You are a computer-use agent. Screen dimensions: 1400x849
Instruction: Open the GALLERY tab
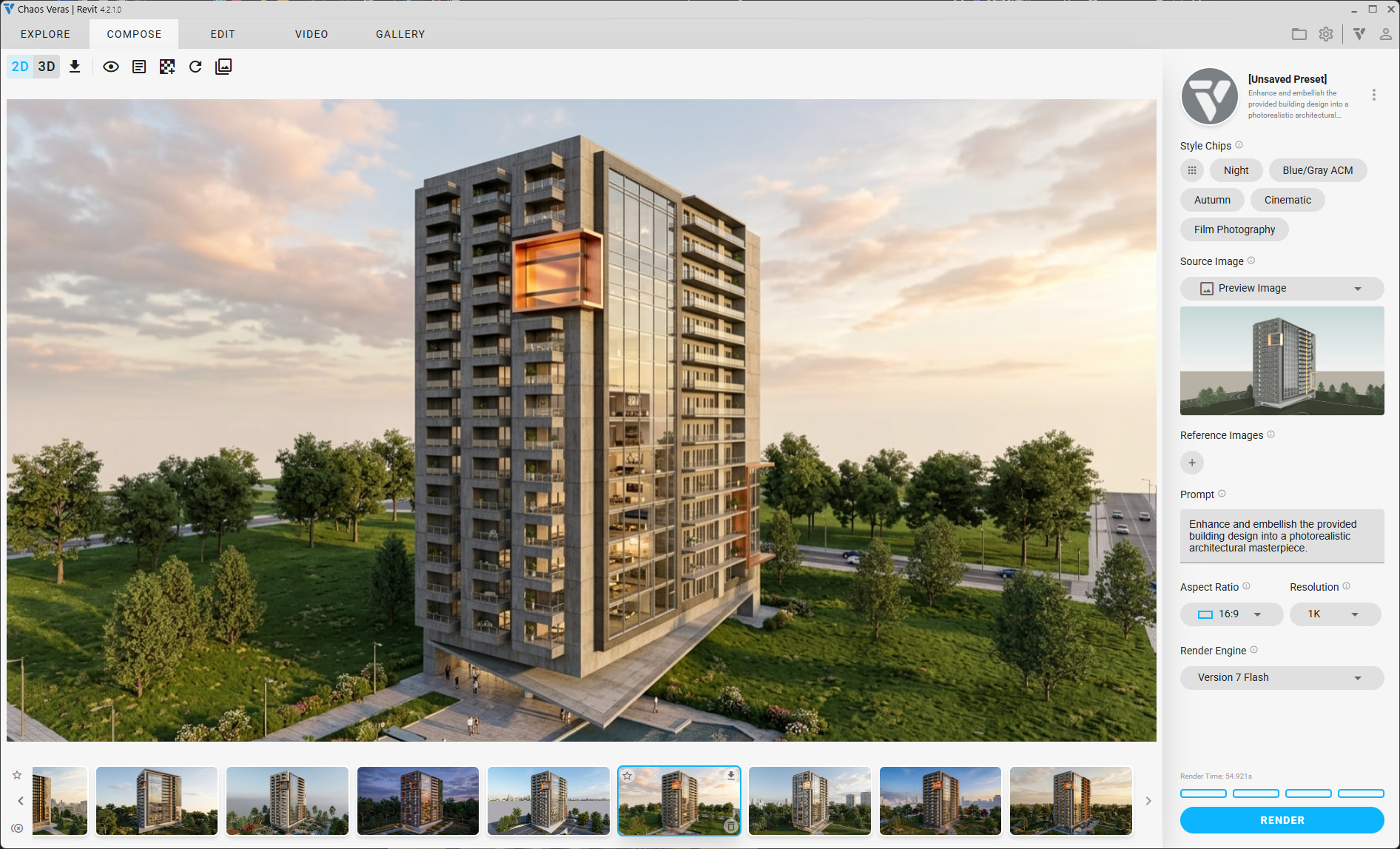point(400,34)
